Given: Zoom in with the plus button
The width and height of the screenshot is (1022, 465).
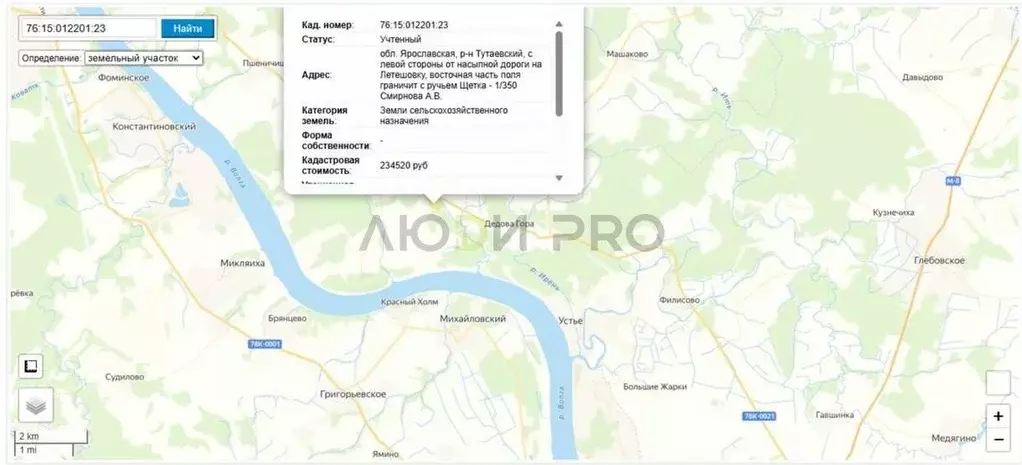Looking at the screenshot, I should (x=998, y=416).
